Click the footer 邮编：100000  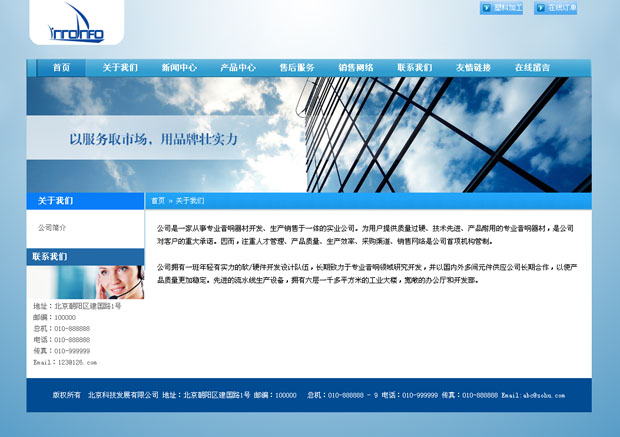click(275, 395)
